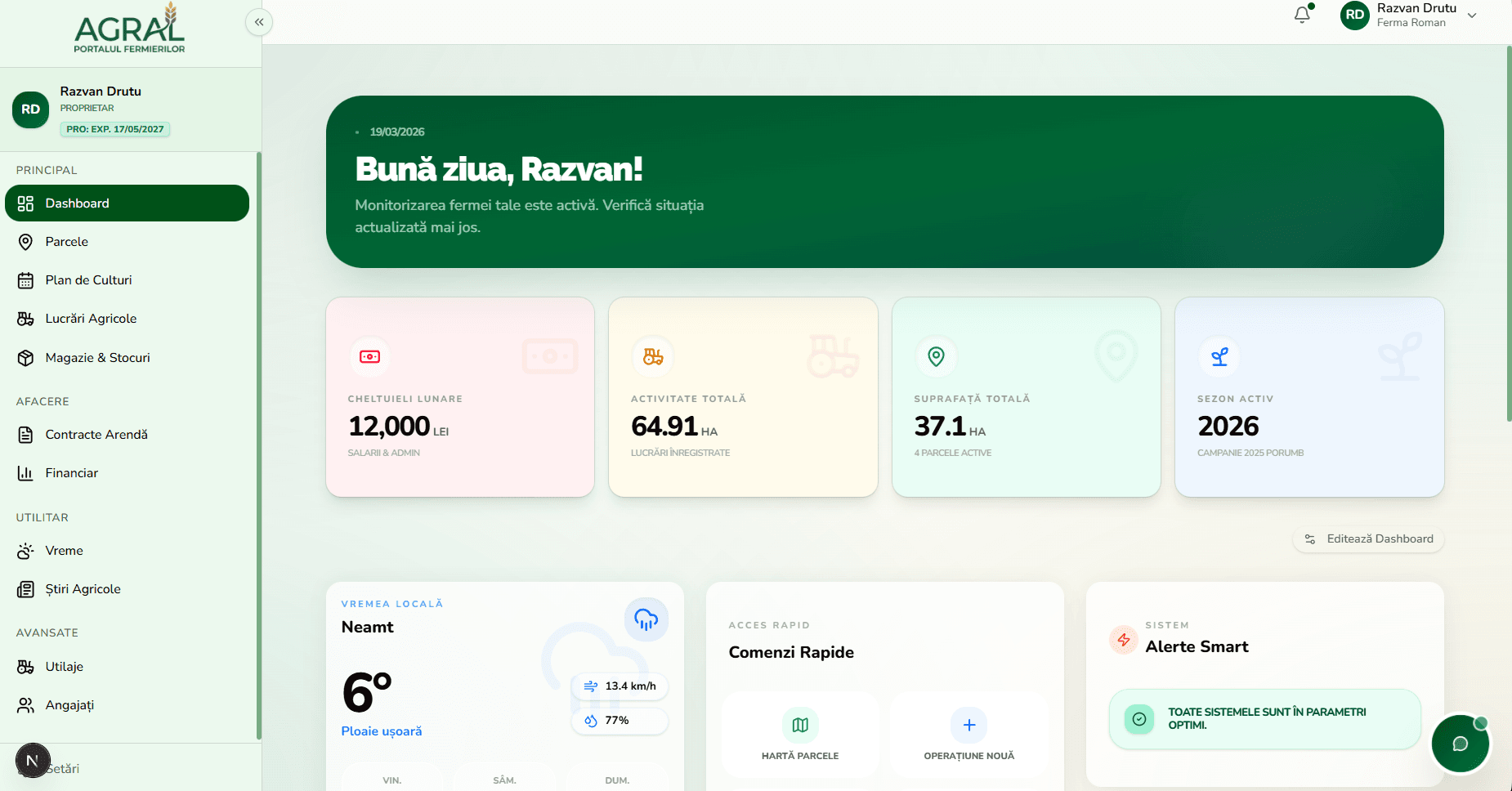Open Parcele in the sidebar
Image resolution: width=1512 pixels, height=791 pixels.
(x=67, y=242)
